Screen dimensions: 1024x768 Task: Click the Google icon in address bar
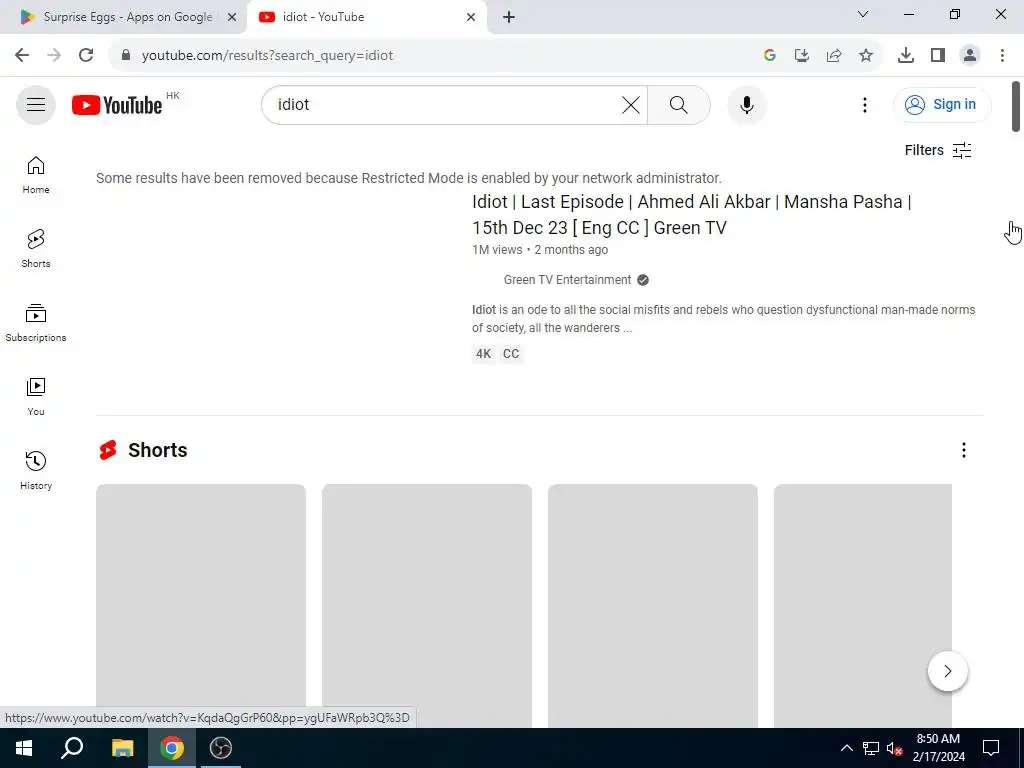[x=769, y=56]
